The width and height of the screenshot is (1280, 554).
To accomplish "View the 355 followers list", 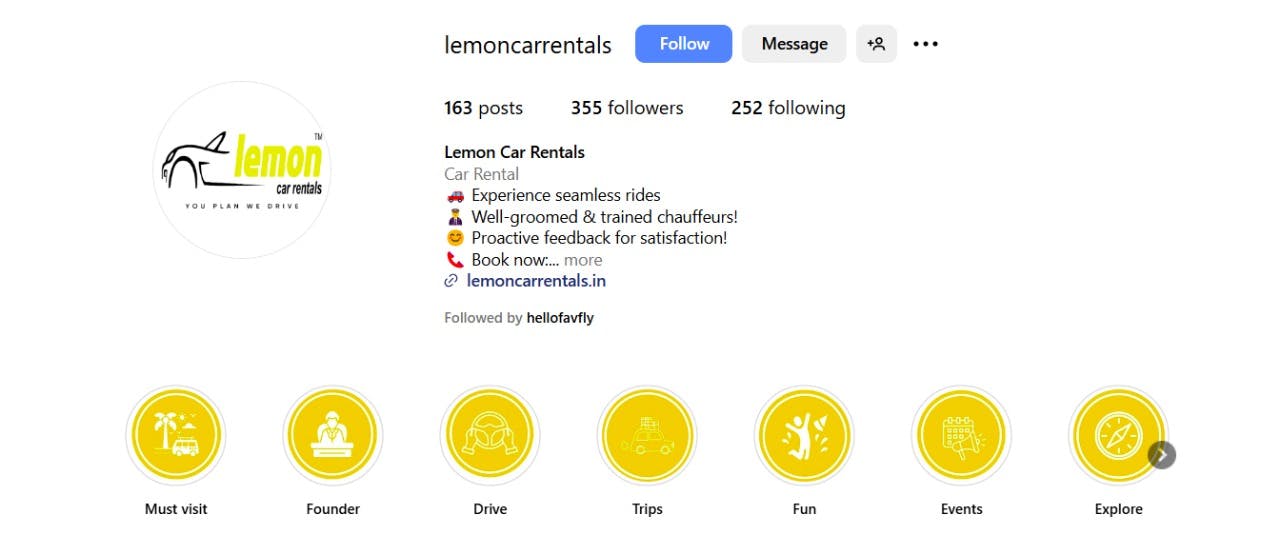I will (627, 108).
